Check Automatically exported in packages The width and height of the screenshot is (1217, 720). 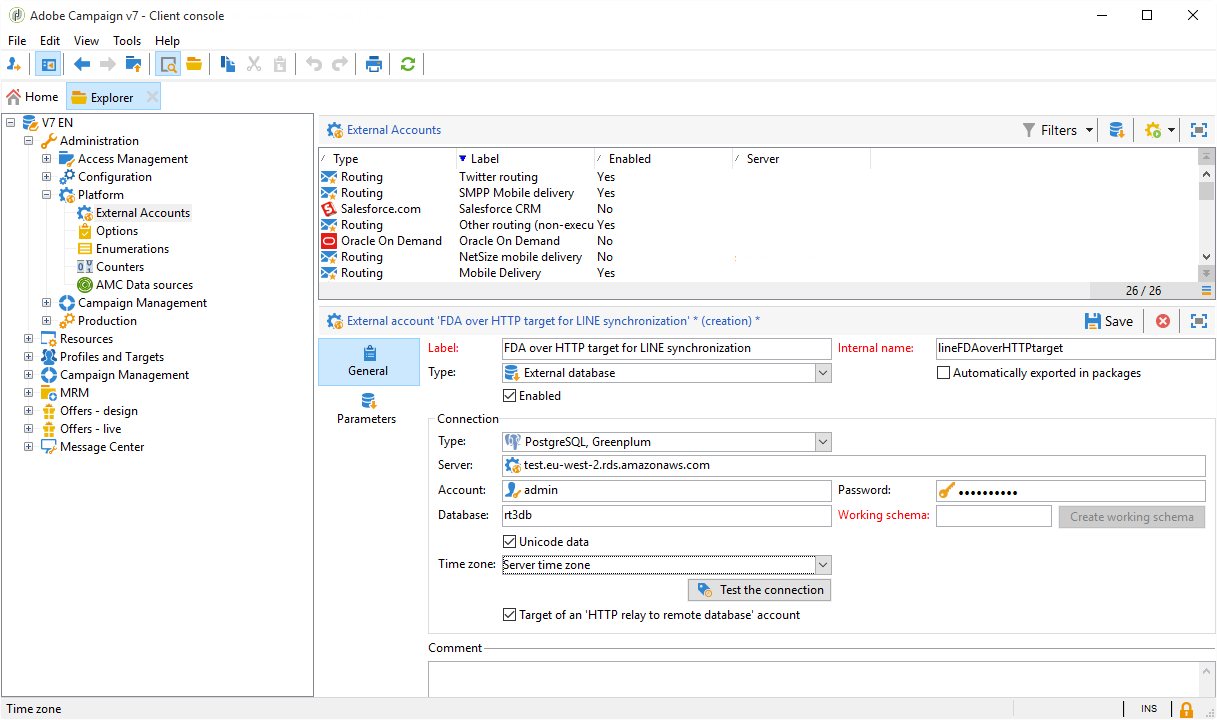coord(943,373)
